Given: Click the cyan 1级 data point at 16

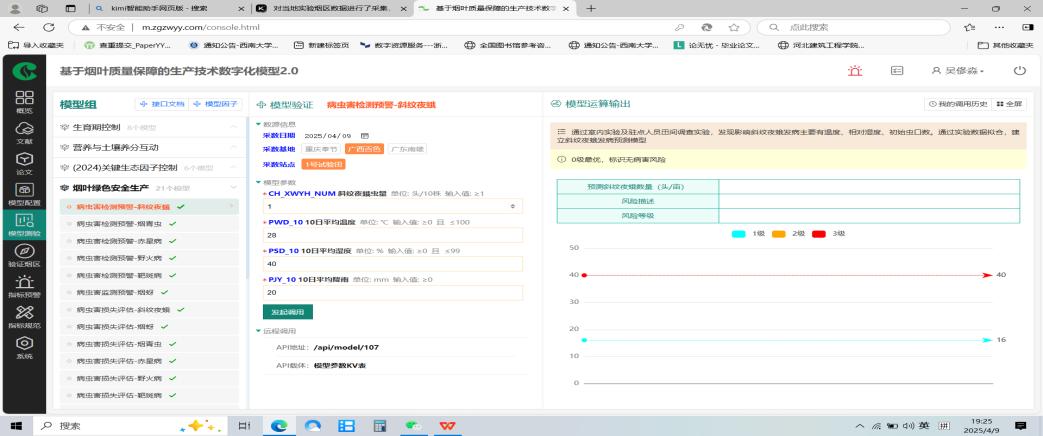Looking at the screenshot, I should (x=583, y=340).
